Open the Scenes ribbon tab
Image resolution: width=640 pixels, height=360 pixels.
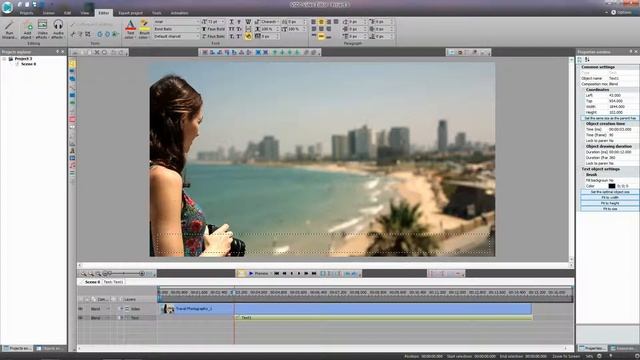coord(49,13)
